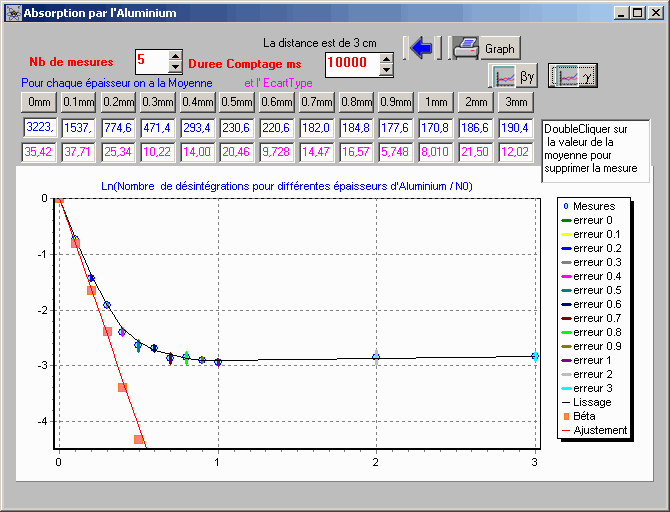This screenshot has width=670, height=512.
Task: Click the orange Béta legend swatch
Action: [565, 416]
